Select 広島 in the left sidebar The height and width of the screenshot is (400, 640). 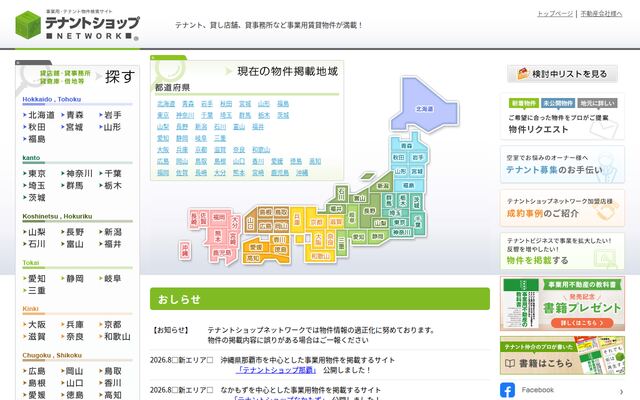[x=37, y=371]
